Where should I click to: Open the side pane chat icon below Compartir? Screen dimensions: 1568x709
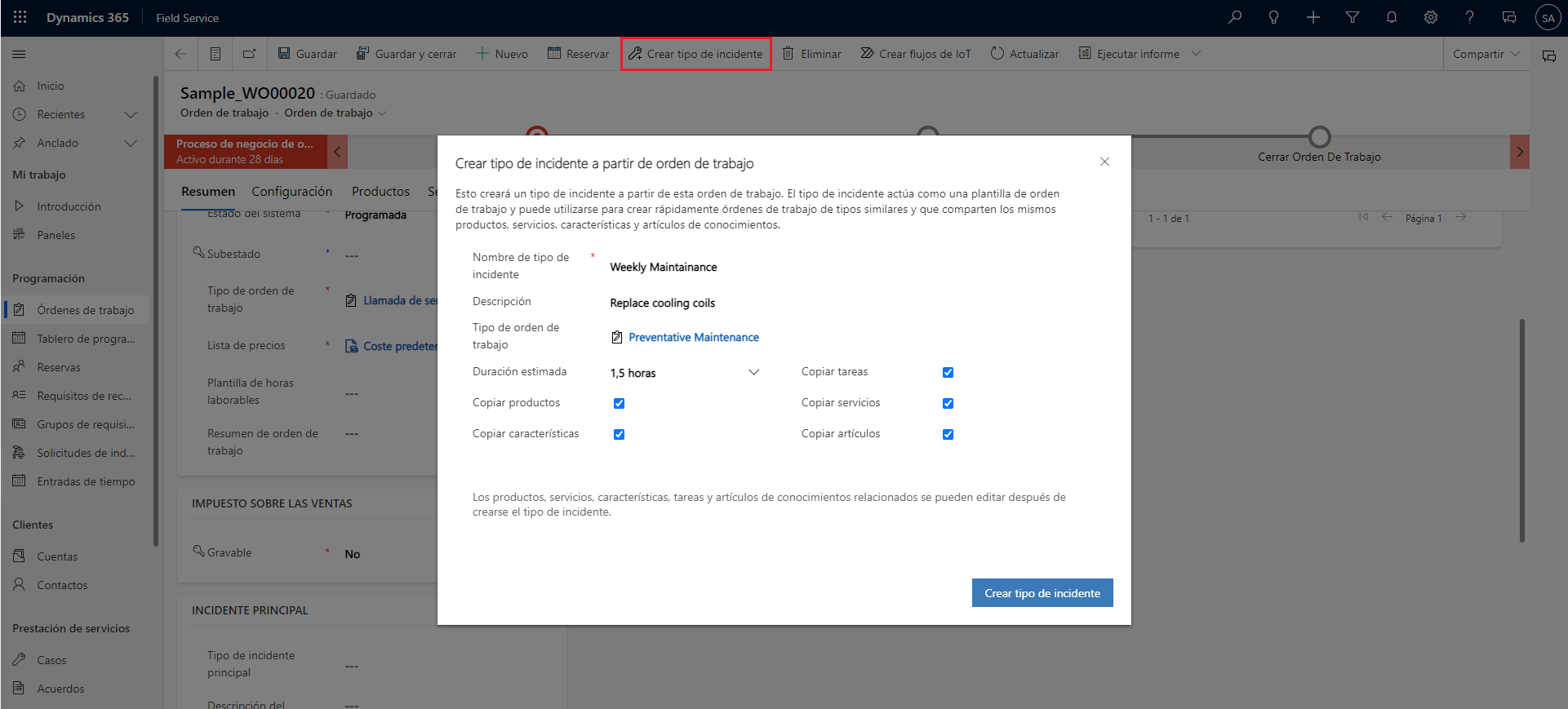pyautogui.click(x=1548, y=56)
